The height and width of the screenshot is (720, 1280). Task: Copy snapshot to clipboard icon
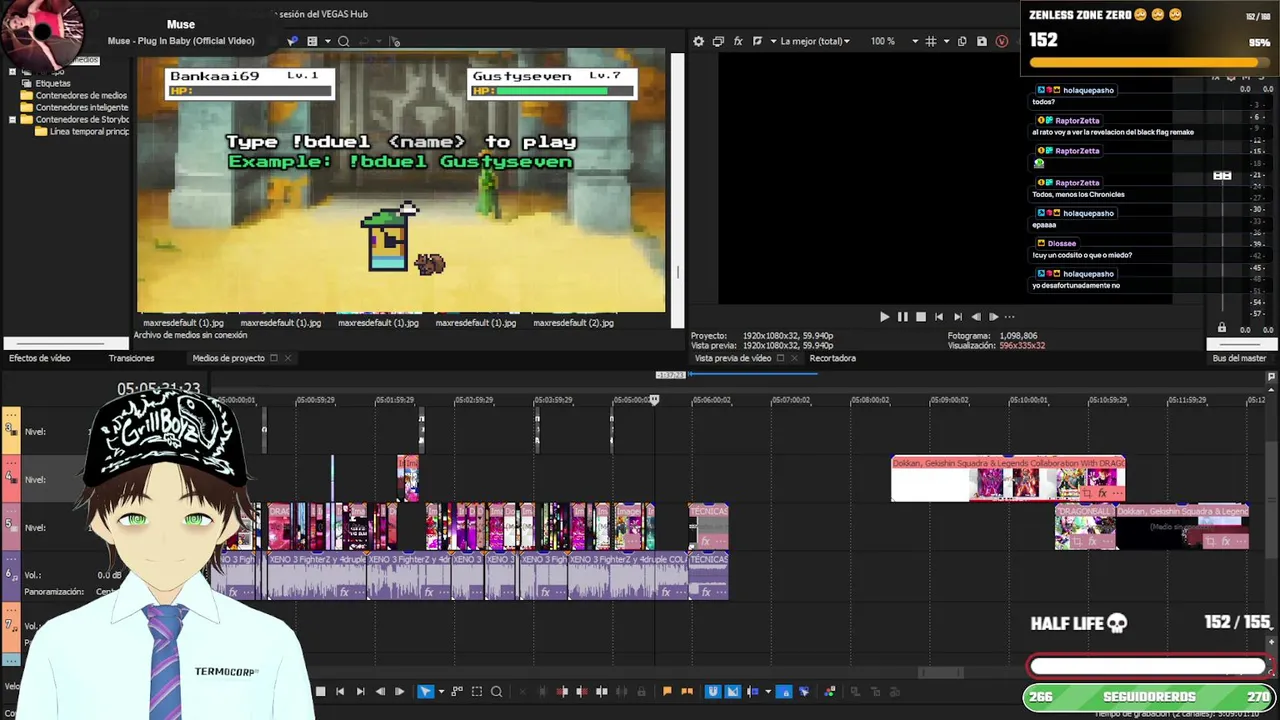(x=962, y=41)
